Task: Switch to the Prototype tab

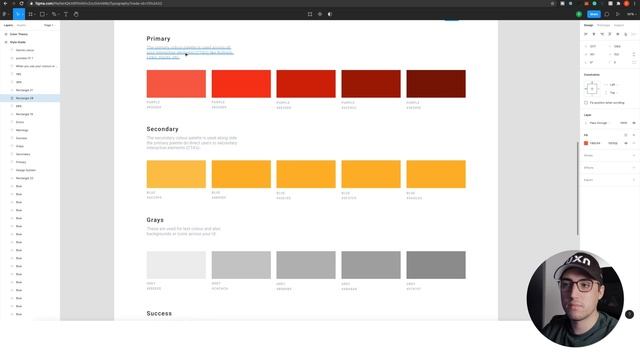Action: pos(603,25)
